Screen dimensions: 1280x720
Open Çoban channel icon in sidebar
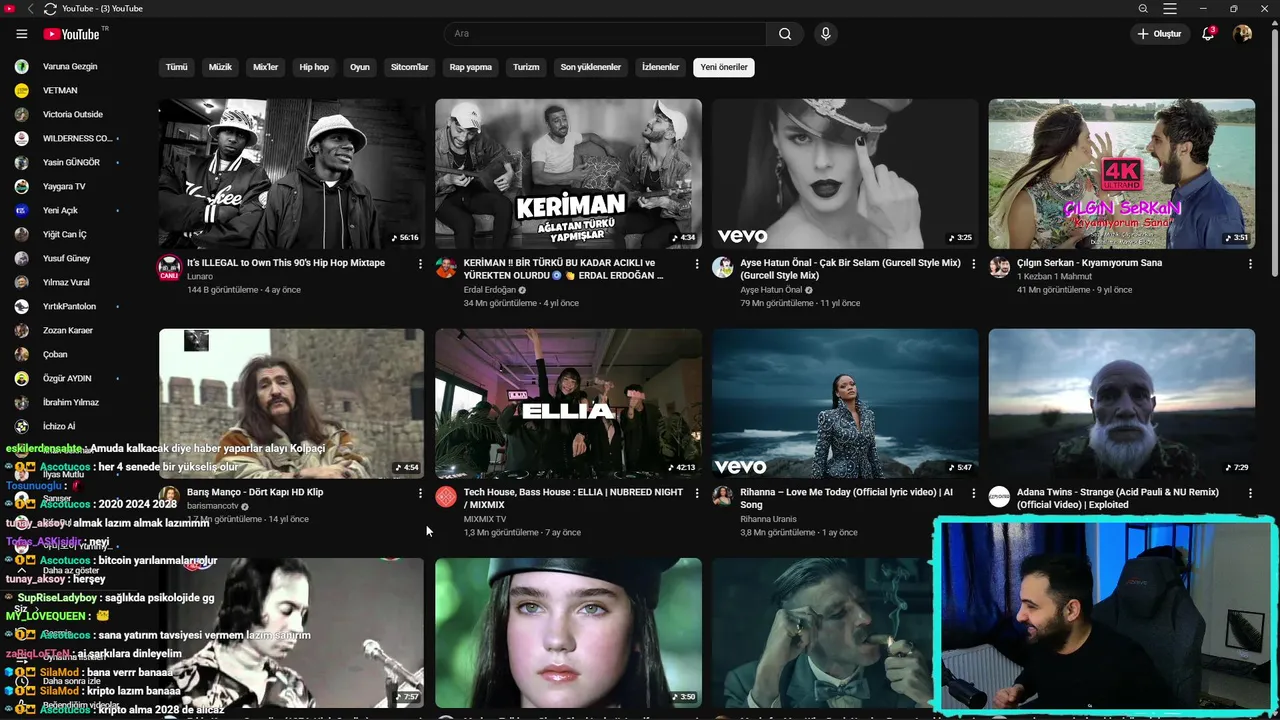pyautogui.click(x=21, y=354)
